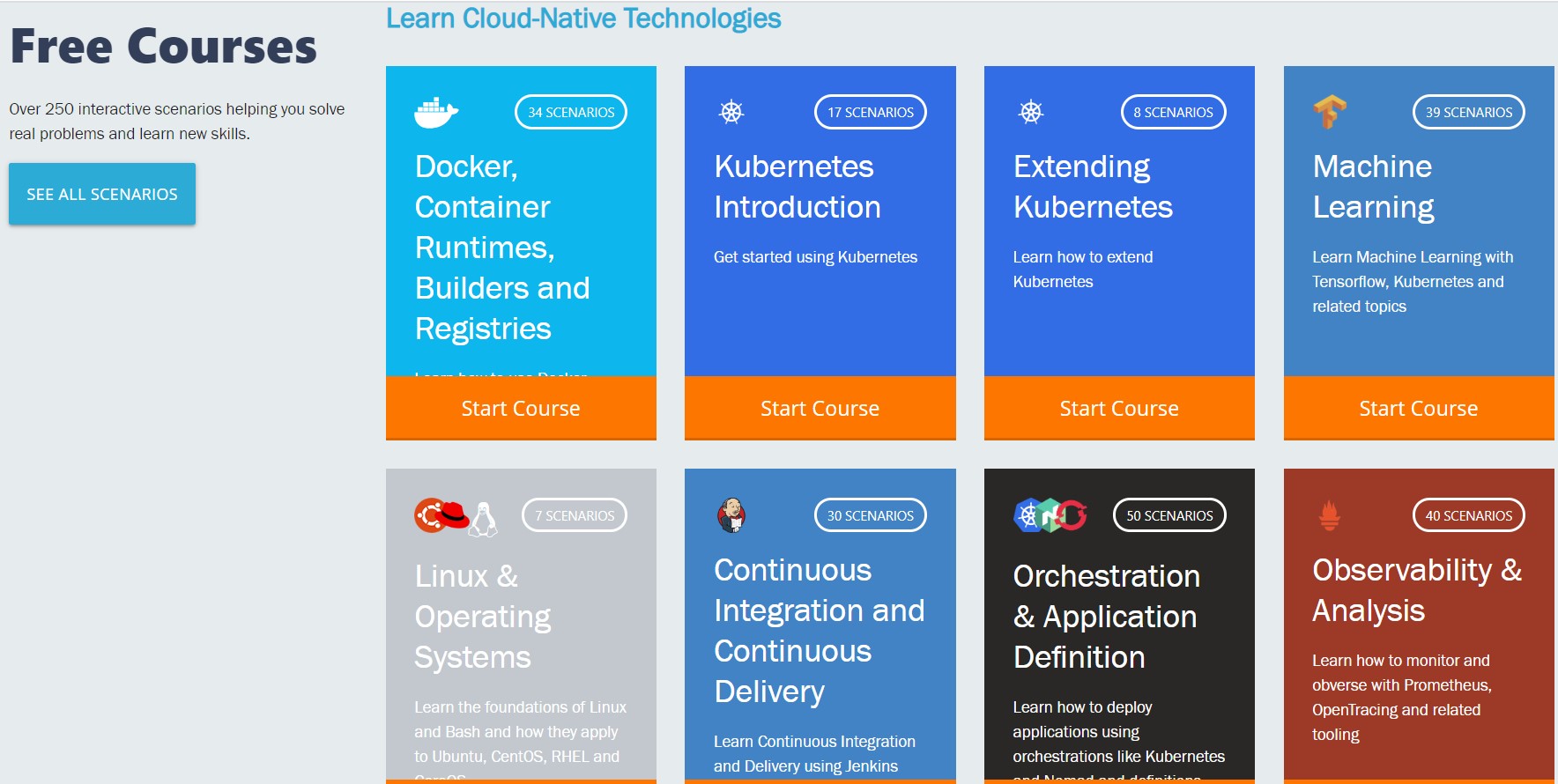Screen dimensions: 1558x784
Task: Click Kubernetes wheel icon on Extending Kubernetes card
Action: click(x=1031, y=112)
